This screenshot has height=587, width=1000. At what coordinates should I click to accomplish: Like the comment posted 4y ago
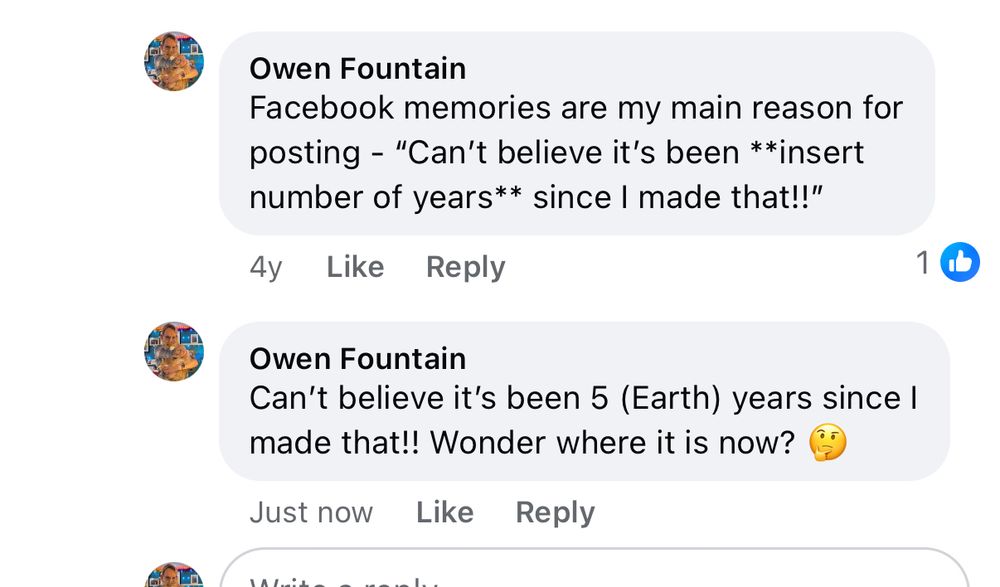[355, 267]
